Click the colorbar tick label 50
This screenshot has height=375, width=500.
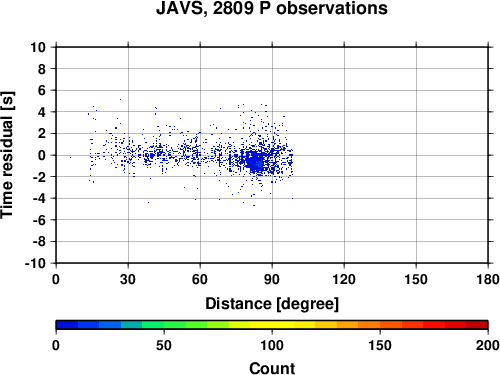[164, 345]
